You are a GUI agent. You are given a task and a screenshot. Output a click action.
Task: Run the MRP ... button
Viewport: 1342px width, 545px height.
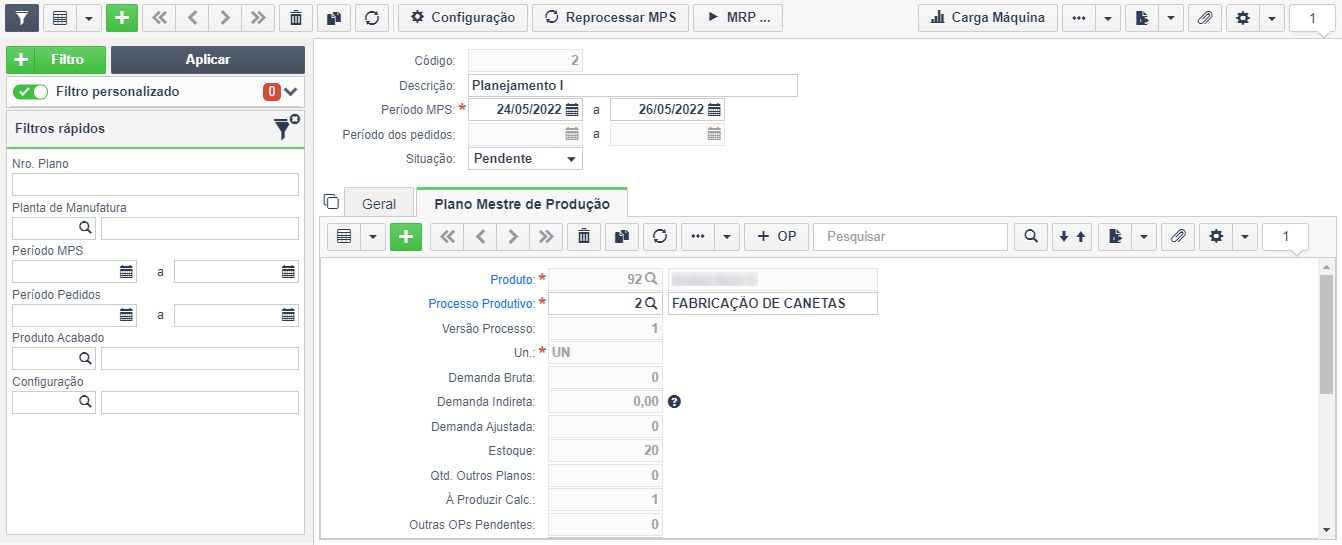[738, 17]
